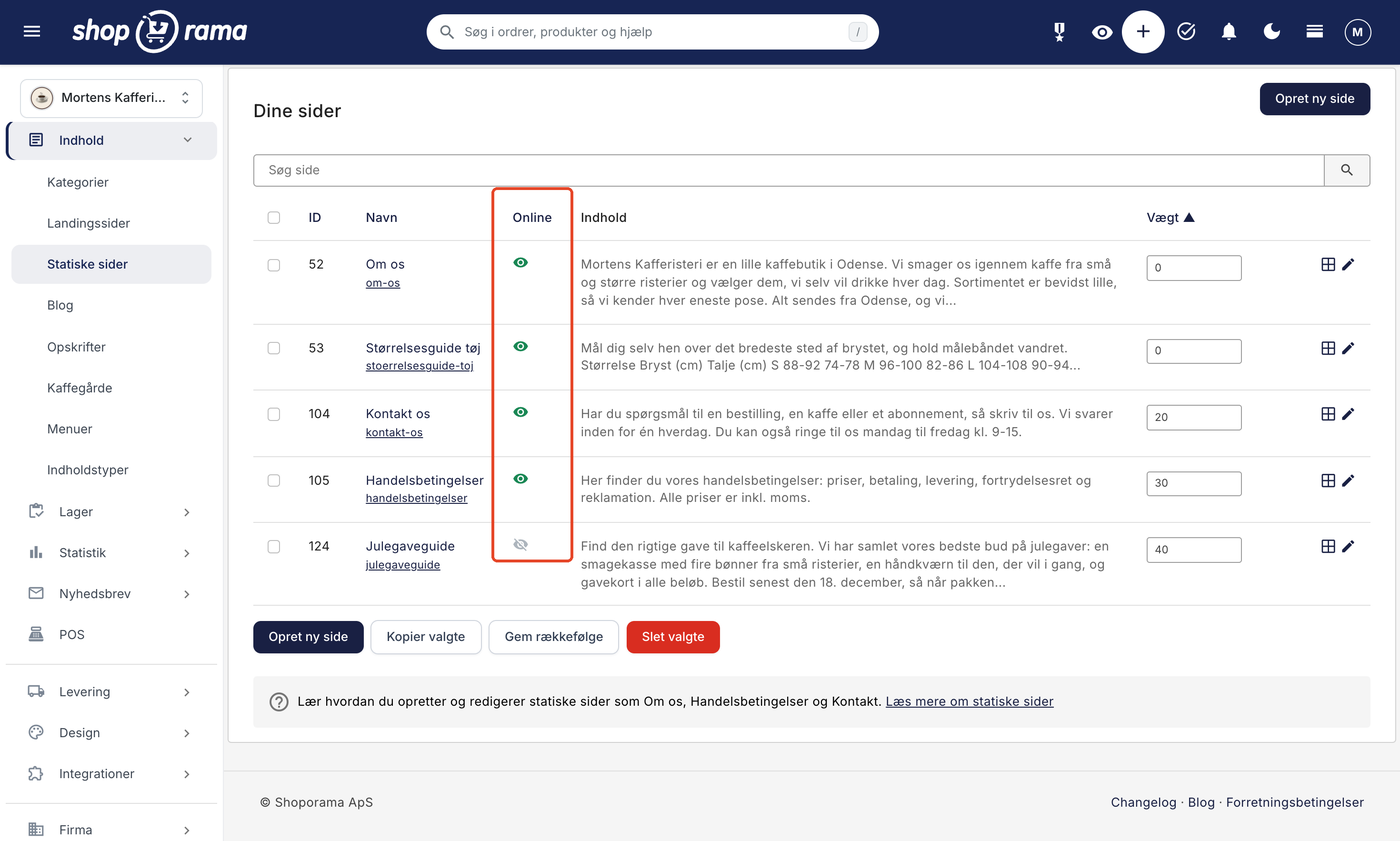The image size is (1400, 841).
Task: Toggle dark mode moon icon
Action: 1272,32
